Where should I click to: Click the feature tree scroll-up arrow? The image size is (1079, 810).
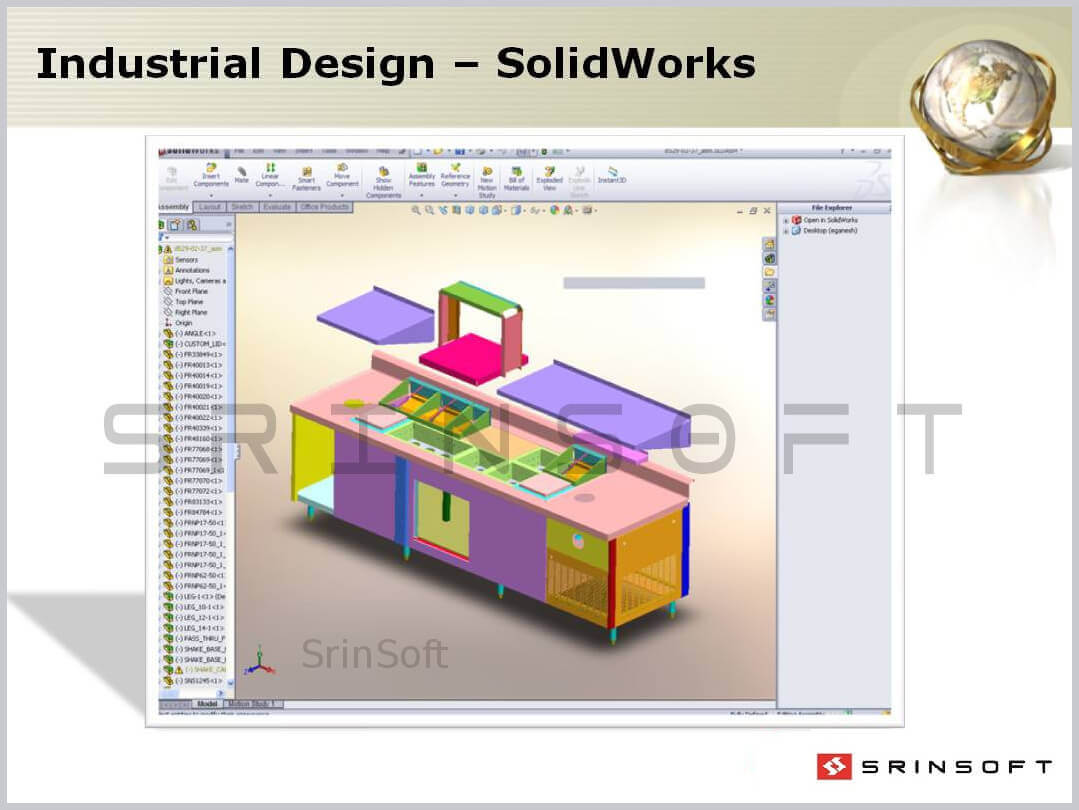point(231,248)
